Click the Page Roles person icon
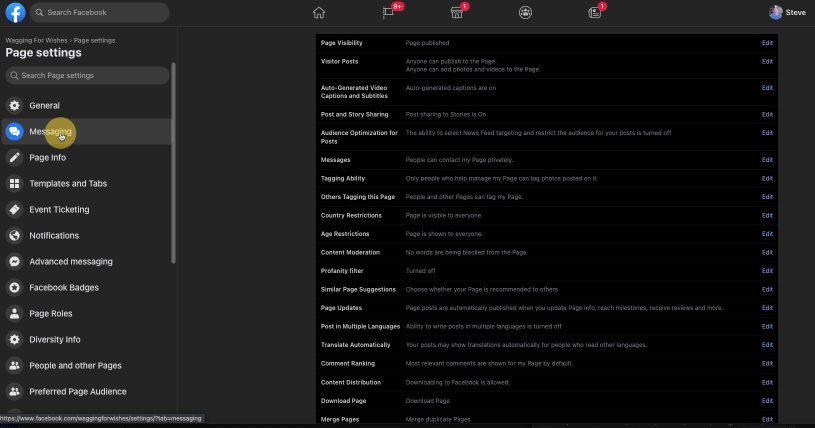 15,314
